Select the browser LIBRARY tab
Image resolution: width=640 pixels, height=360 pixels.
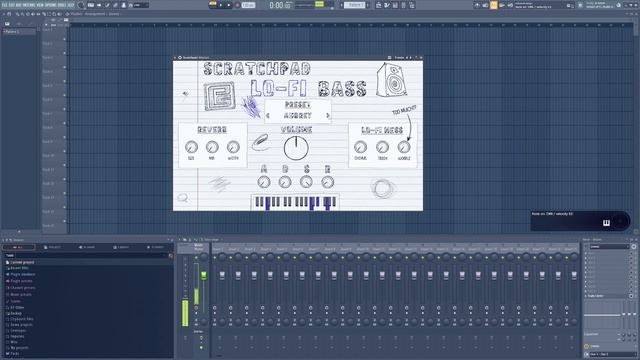tap(121, 247)
